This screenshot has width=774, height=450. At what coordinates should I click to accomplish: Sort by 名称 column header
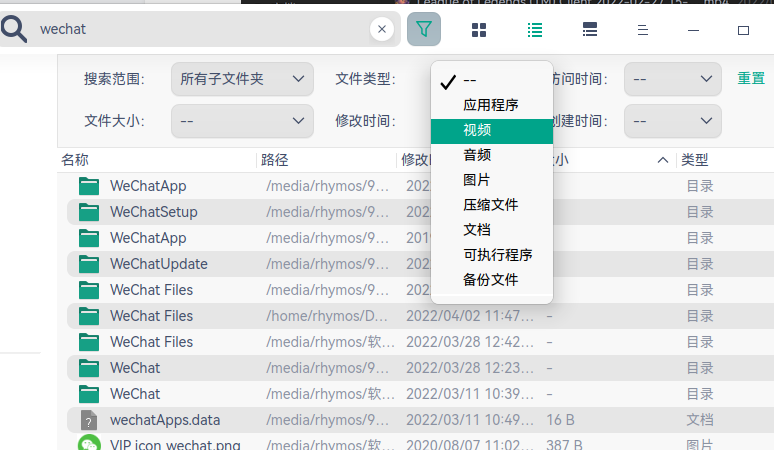(75, 160)
